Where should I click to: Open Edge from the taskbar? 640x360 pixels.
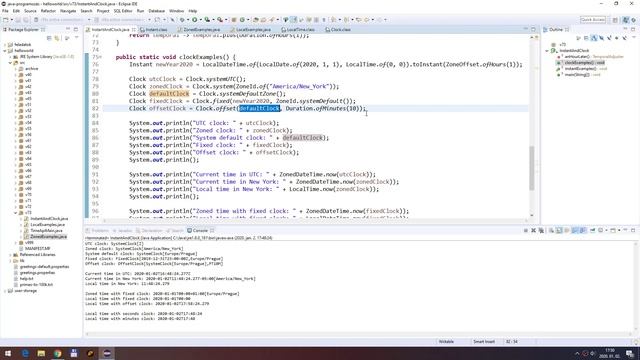coord(25,353)
